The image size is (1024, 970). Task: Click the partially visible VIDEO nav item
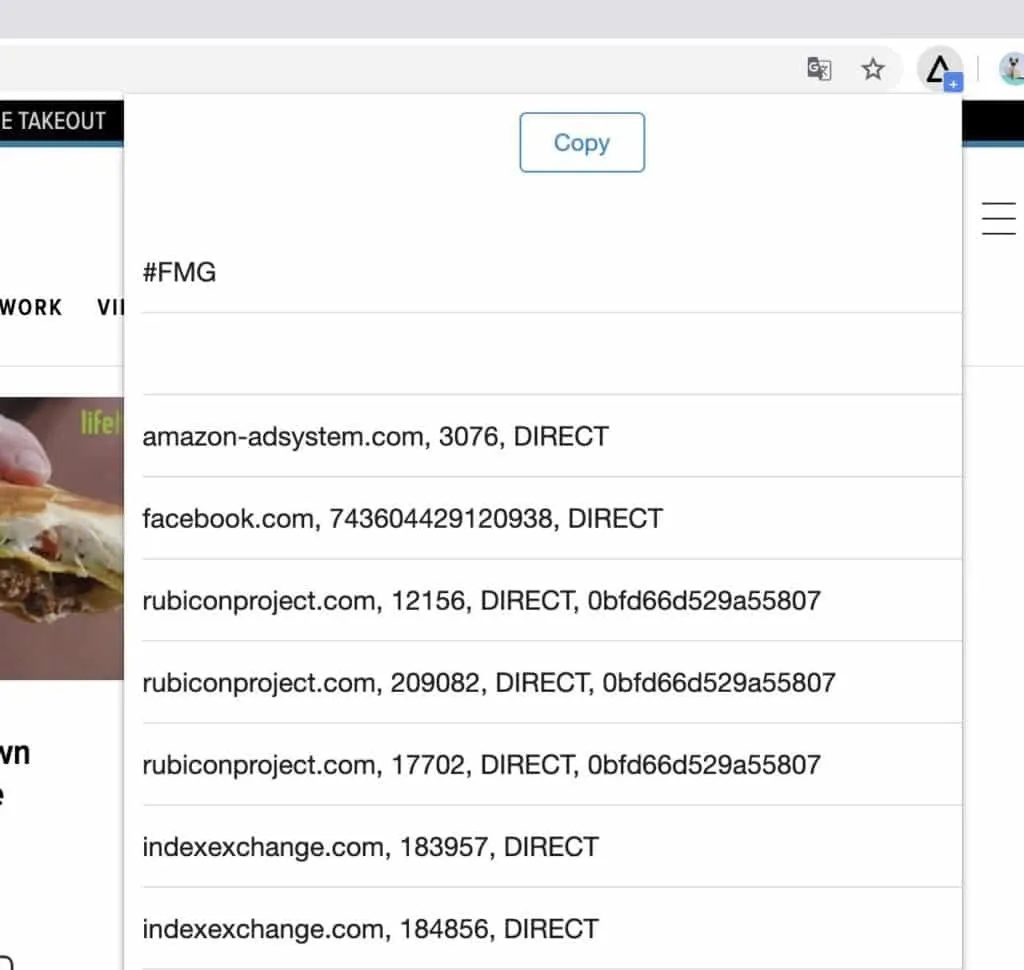coord(112,307)
